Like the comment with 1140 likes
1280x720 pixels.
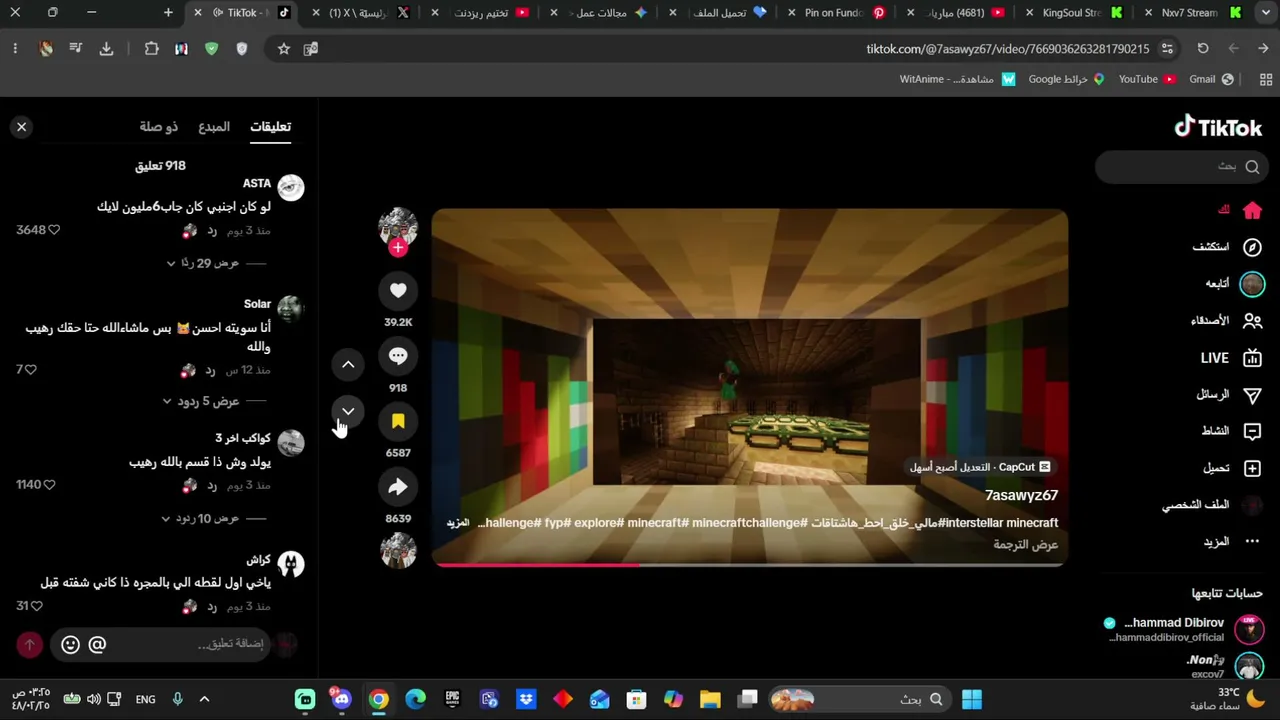click(49, 485)
